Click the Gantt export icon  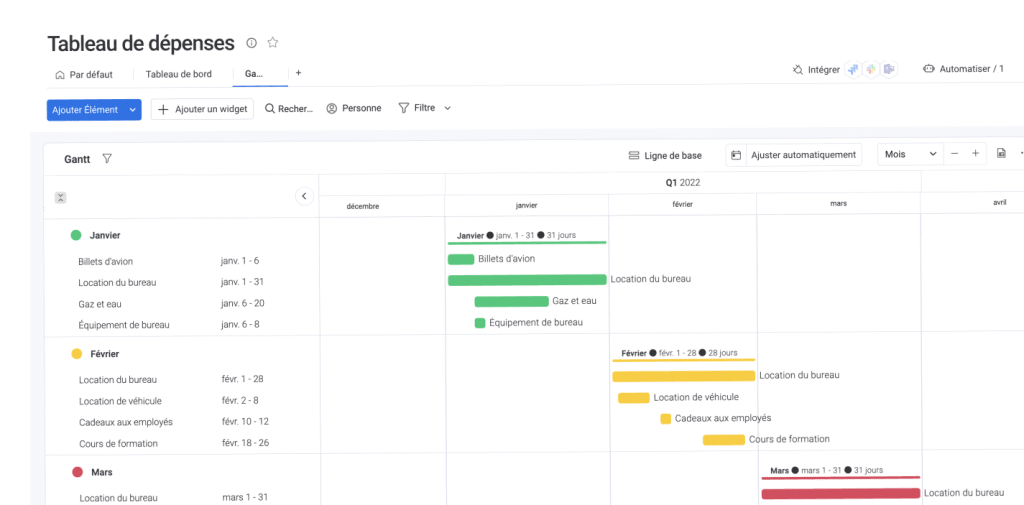click(x=1001, y=154)
